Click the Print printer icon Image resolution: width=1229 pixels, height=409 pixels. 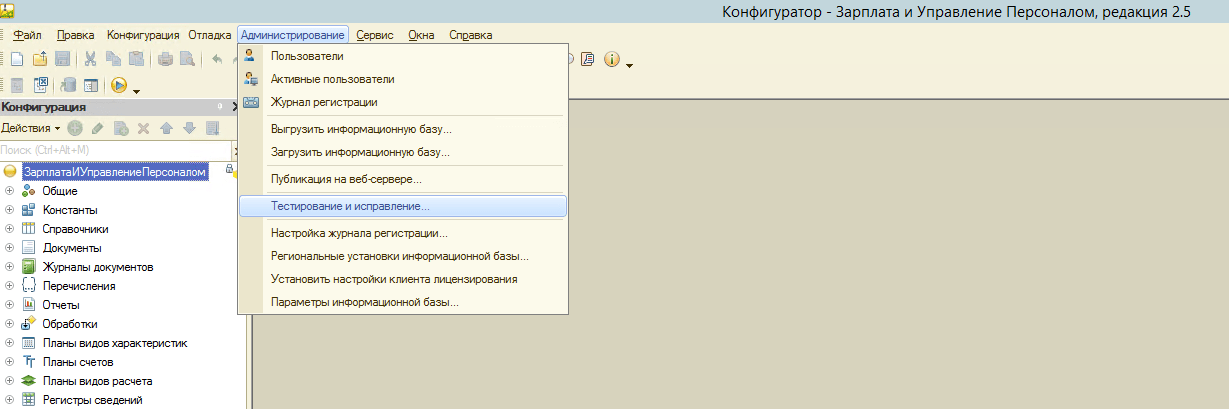[x=165, y=60]
